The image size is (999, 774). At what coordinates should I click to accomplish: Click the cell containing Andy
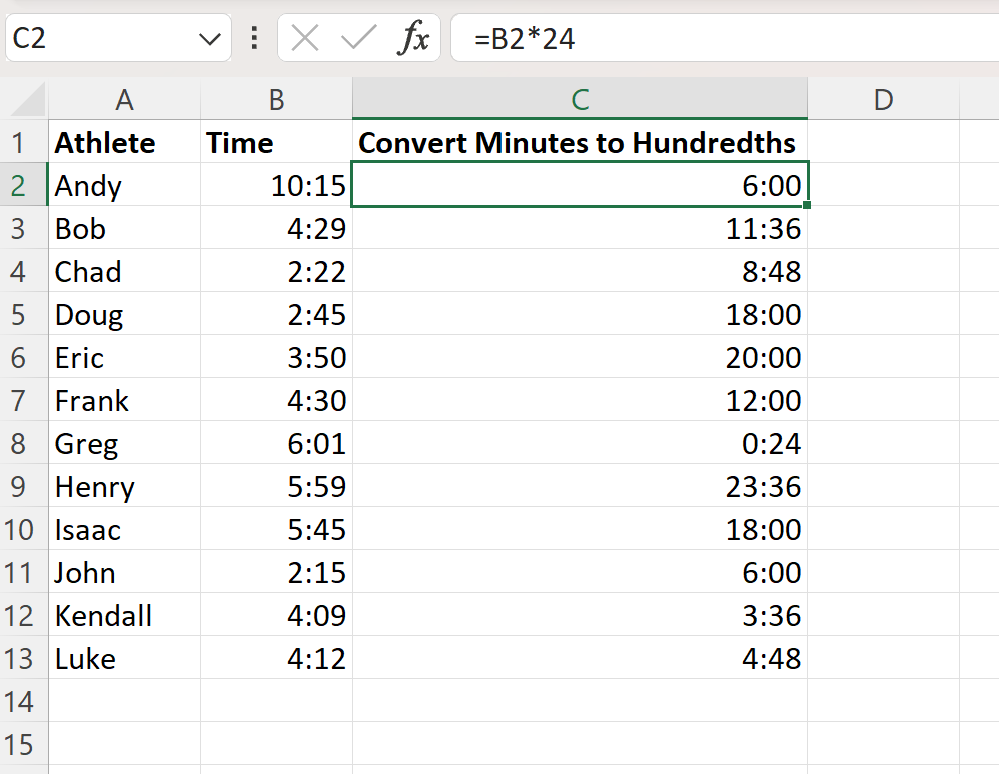124,186
